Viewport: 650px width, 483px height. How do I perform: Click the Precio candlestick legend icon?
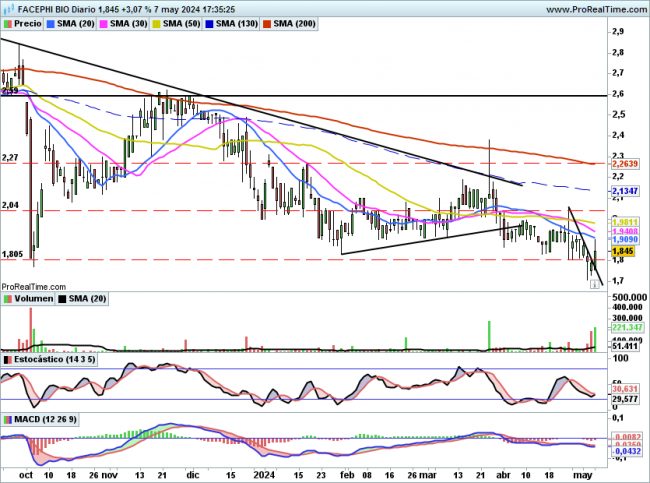tap(9, 22)
